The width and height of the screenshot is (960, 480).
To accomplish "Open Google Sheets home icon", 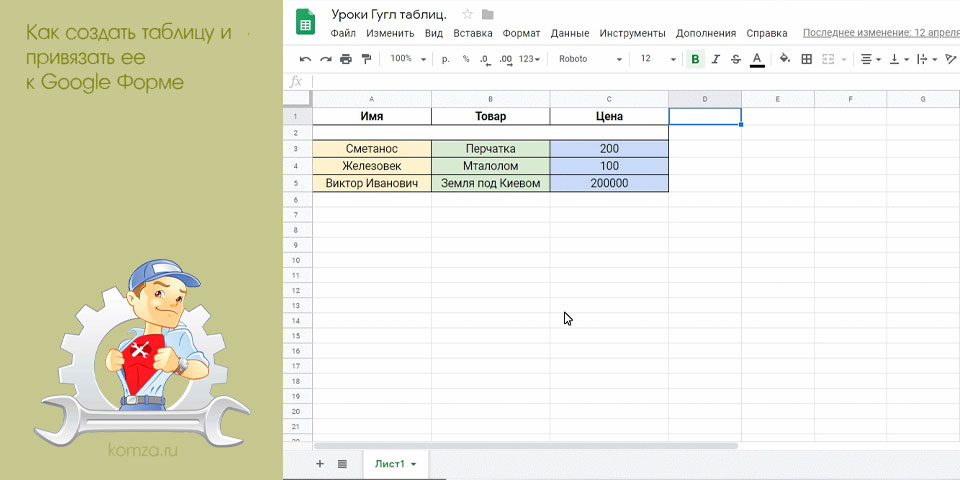I will (305, 23).
